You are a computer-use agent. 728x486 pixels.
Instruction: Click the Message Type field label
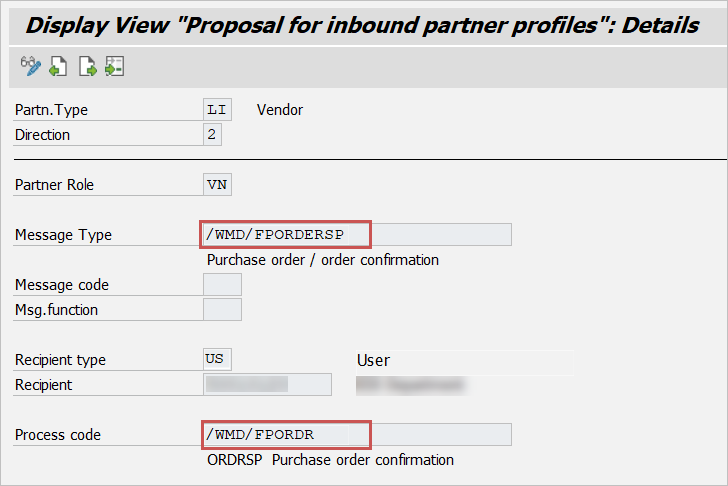pyautogui.click(x=63, y=235)
